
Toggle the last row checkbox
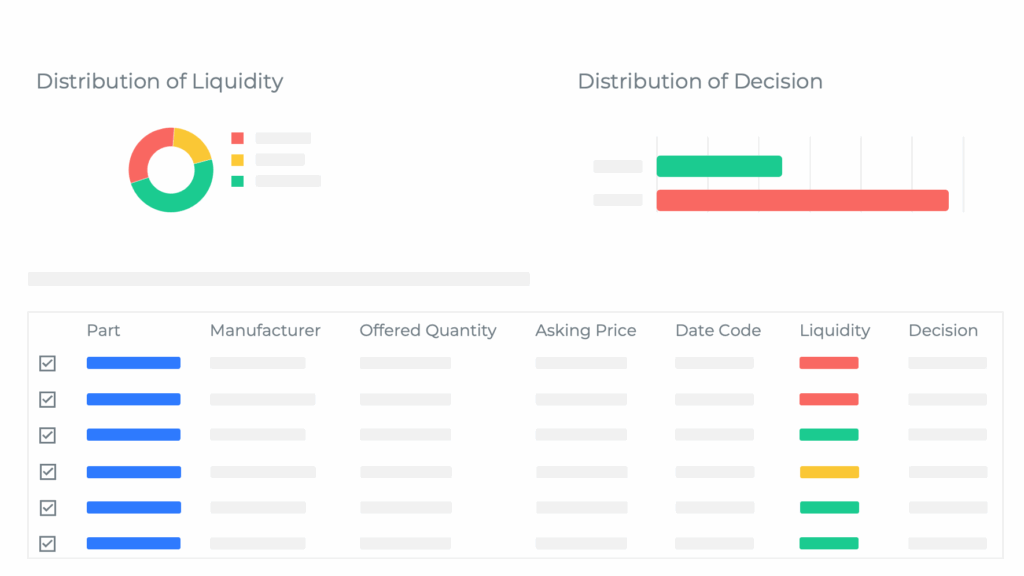point(47,544)
